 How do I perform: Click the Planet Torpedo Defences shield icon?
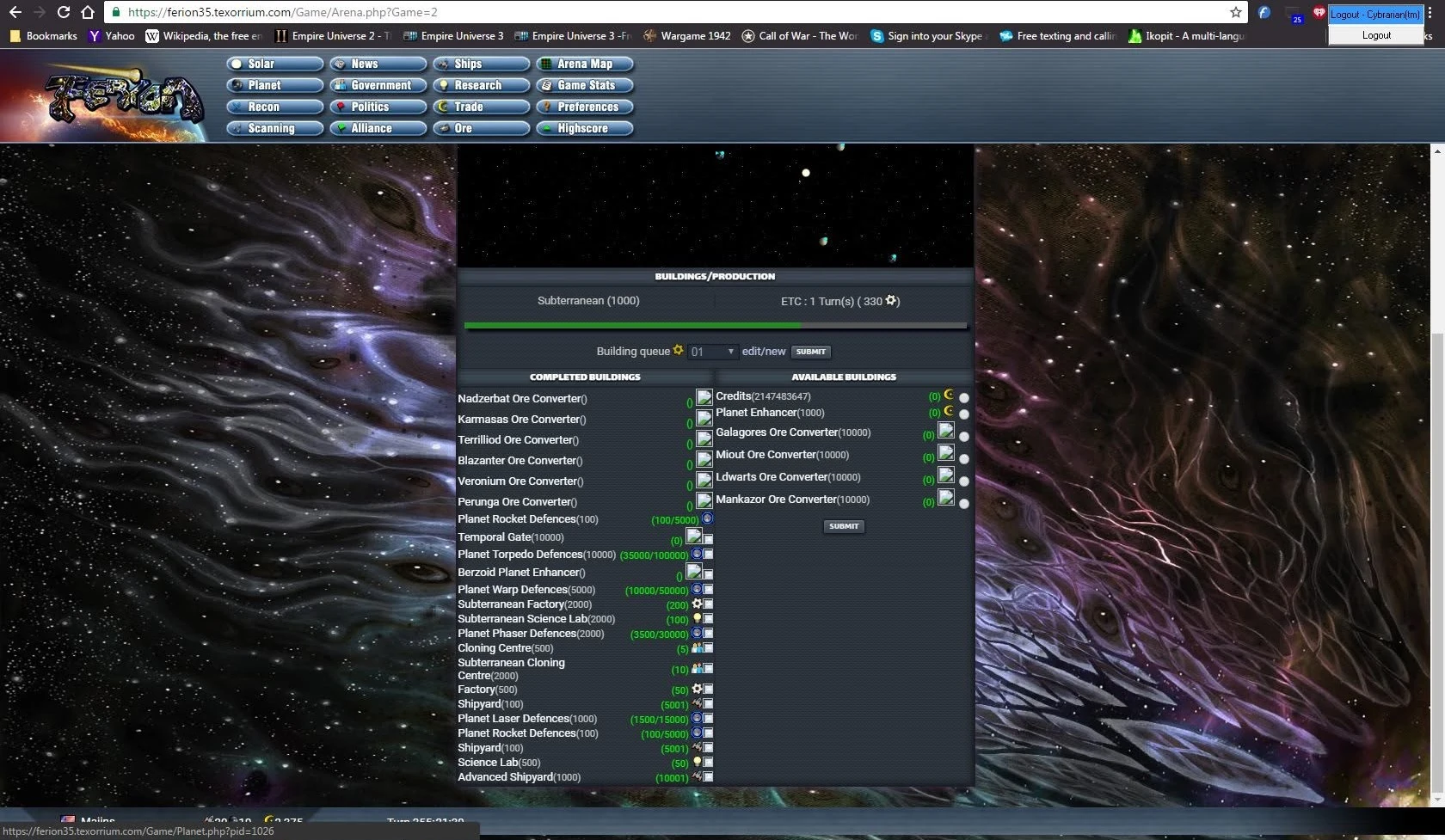coord(698,555)
